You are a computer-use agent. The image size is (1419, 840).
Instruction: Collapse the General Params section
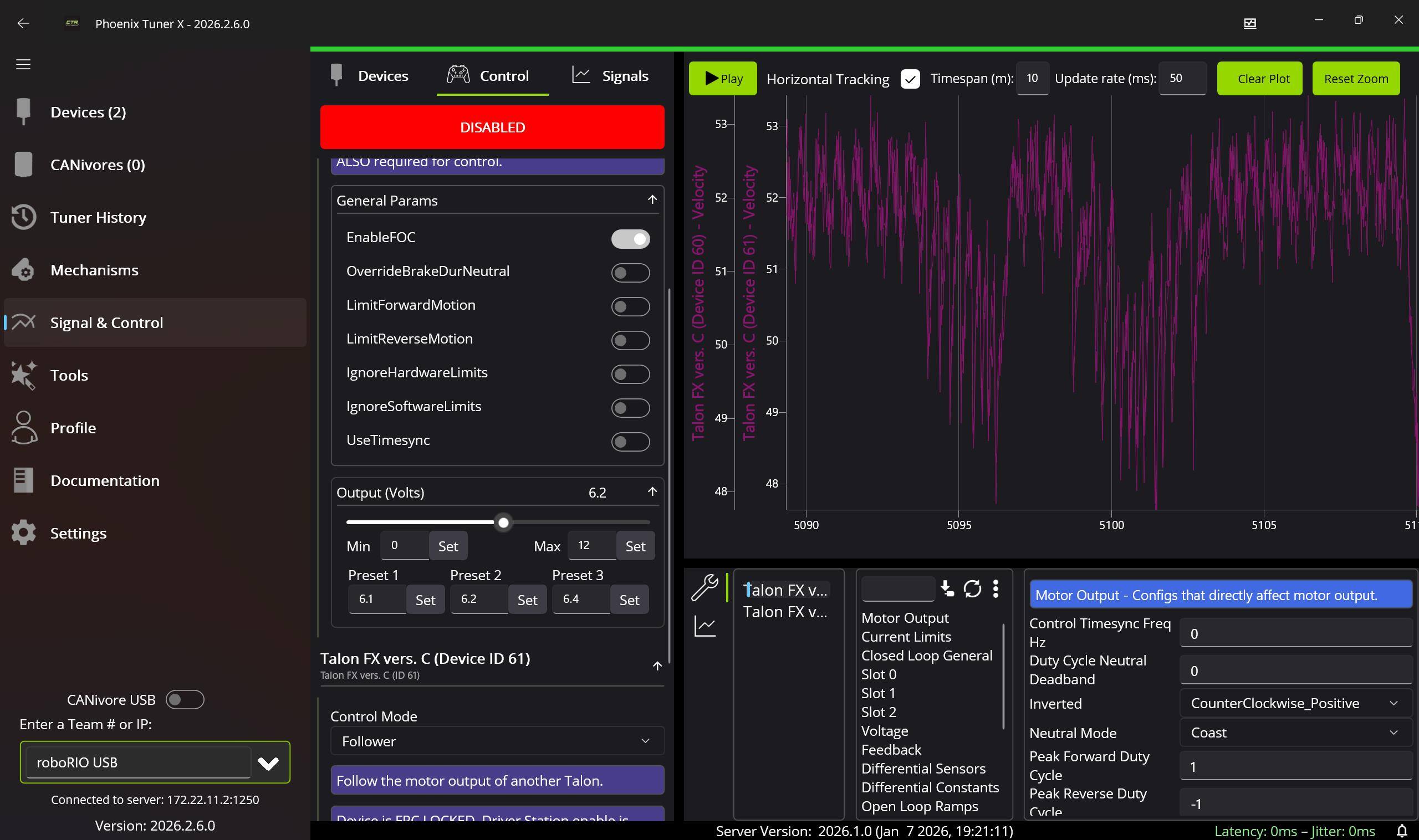coord(652,200)
